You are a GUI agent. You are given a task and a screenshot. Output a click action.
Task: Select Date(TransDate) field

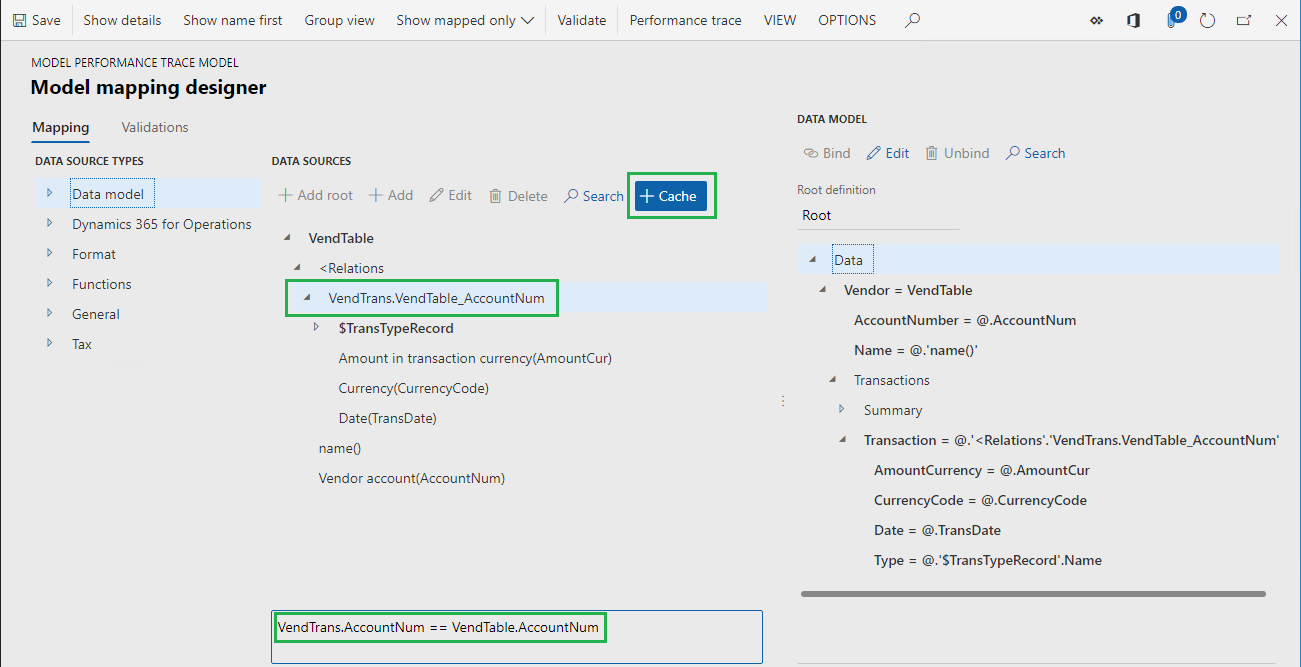tap(387, 418)
